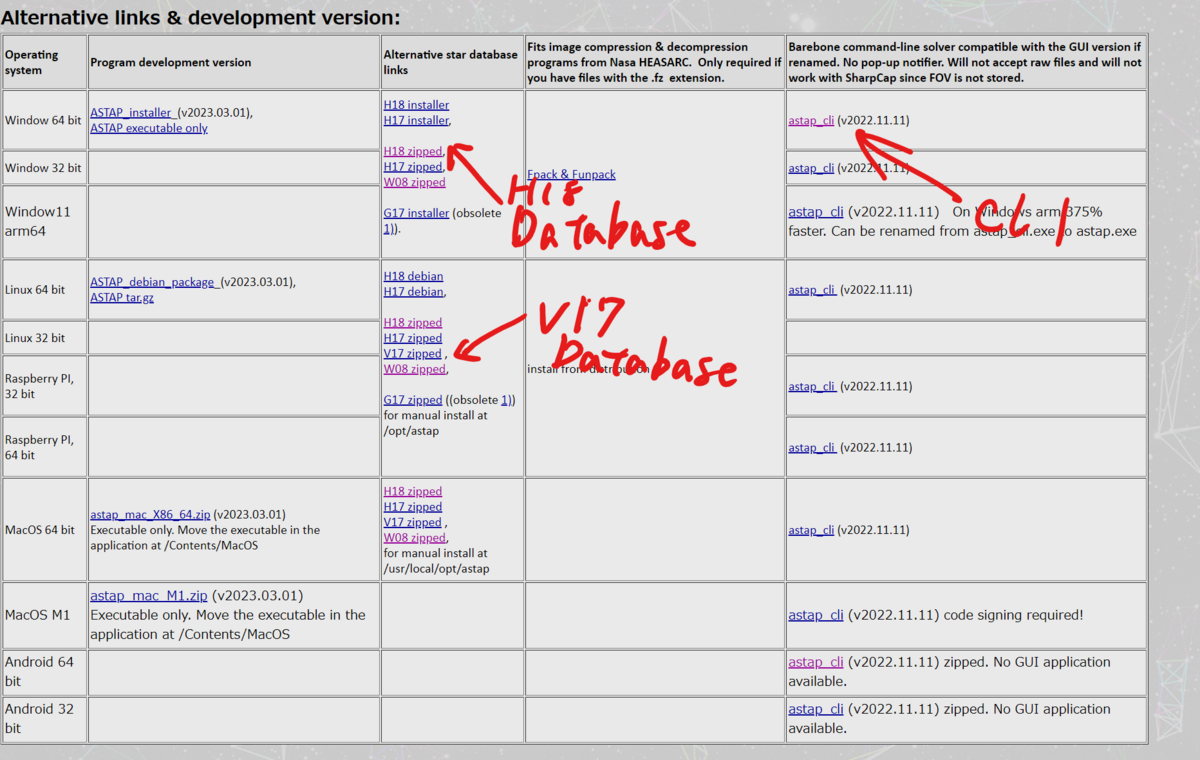Open astap_cli in the MacOS M1 row

coord(816,615)
